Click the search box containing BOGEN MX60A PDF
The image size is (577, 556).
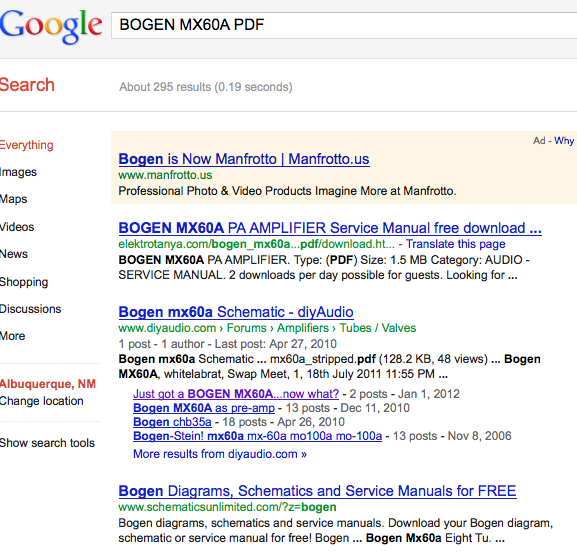click(344, 25)
